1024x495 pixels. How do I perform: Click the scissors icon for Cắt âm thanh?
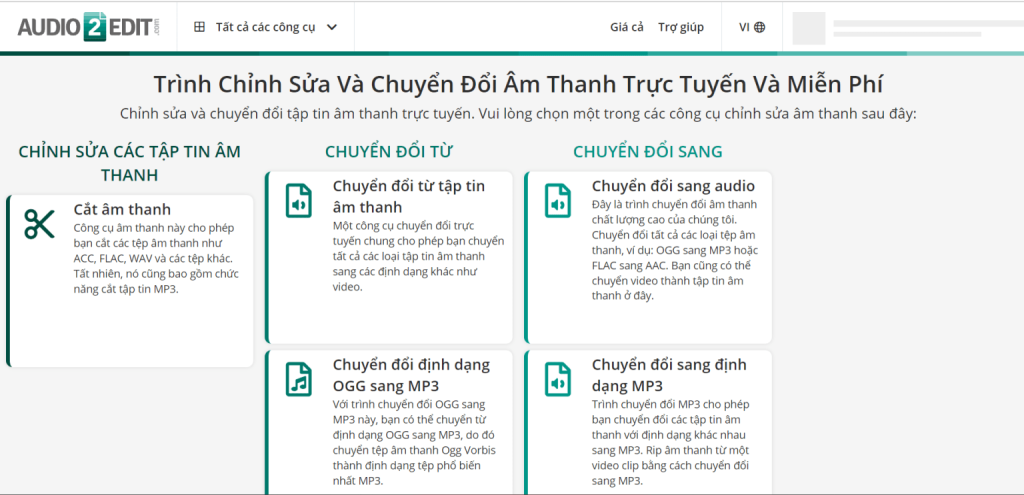tap(40, 224)
